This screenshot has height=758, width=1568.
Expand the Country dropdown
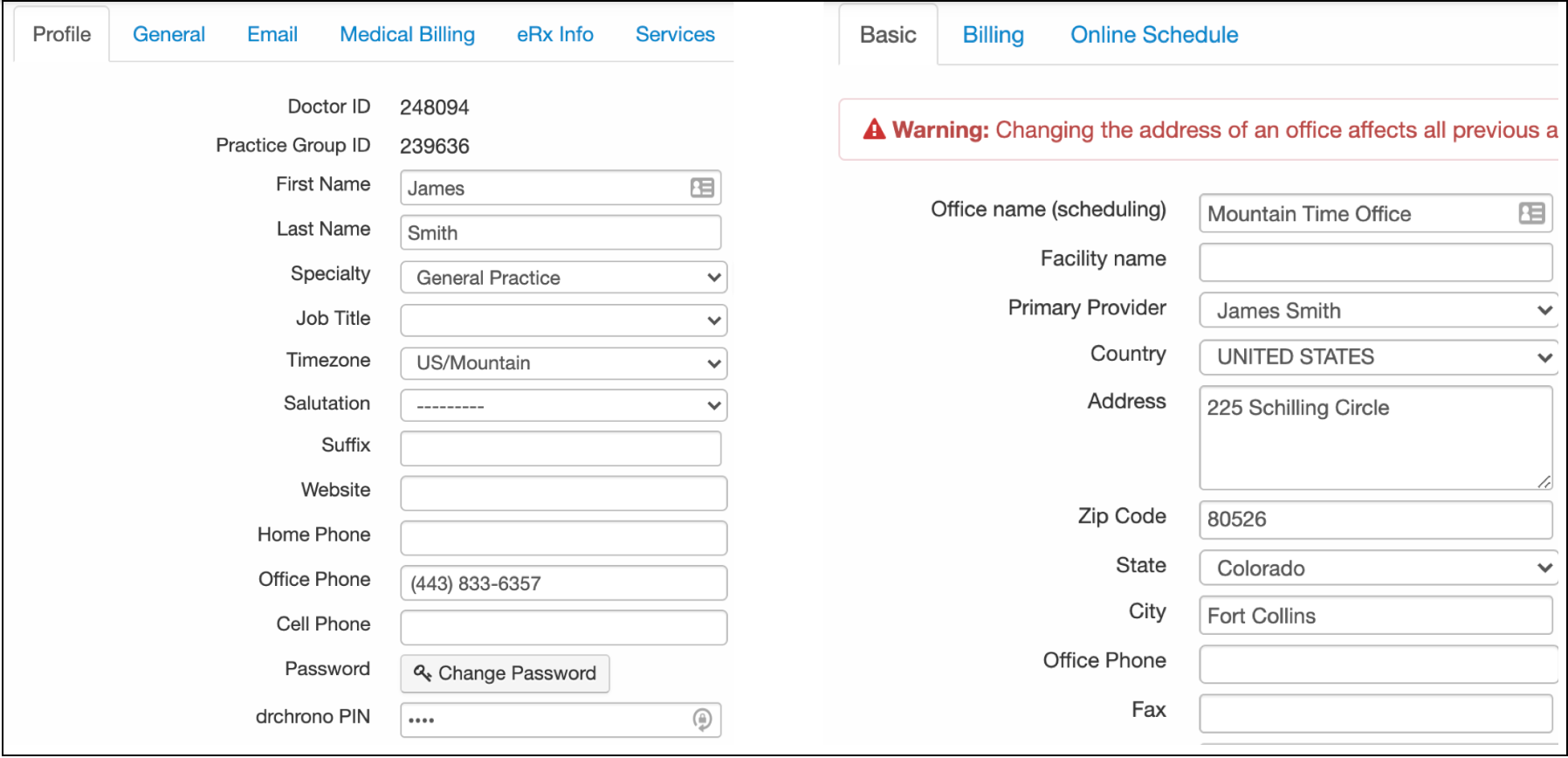(1379, 356)
